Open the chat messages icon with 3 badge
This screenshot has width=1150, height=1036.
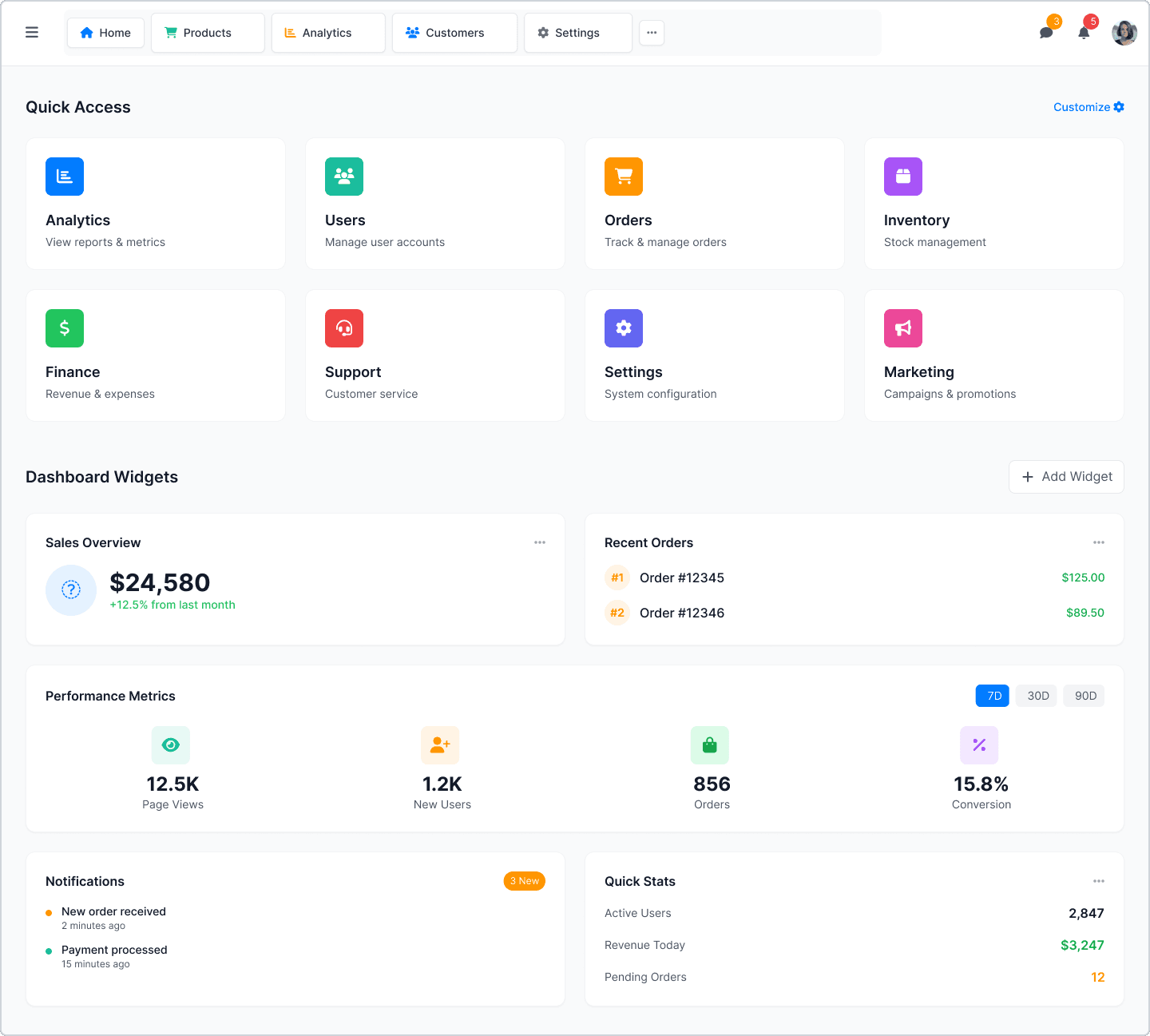click(1046, 33)
